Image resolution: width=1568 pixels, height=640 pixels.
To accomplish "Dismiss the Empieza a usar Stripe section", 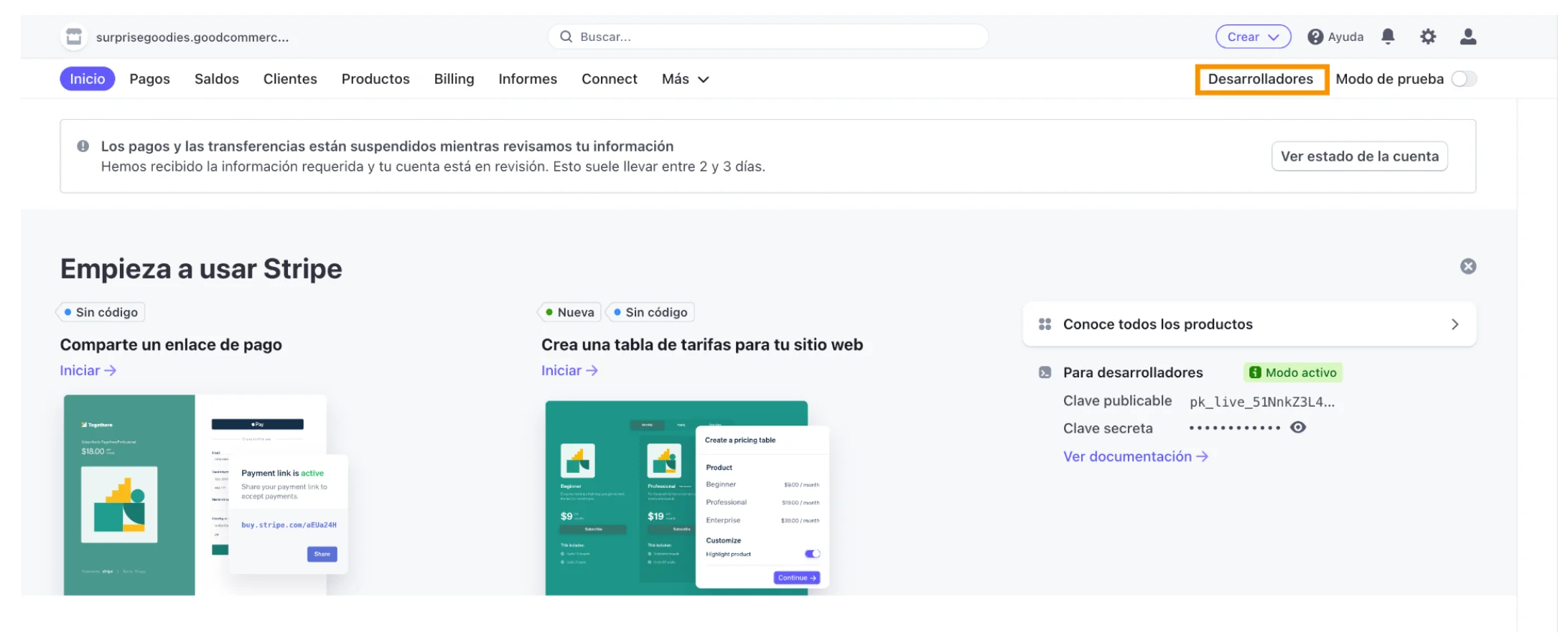I will click(x=1468, y=266).
